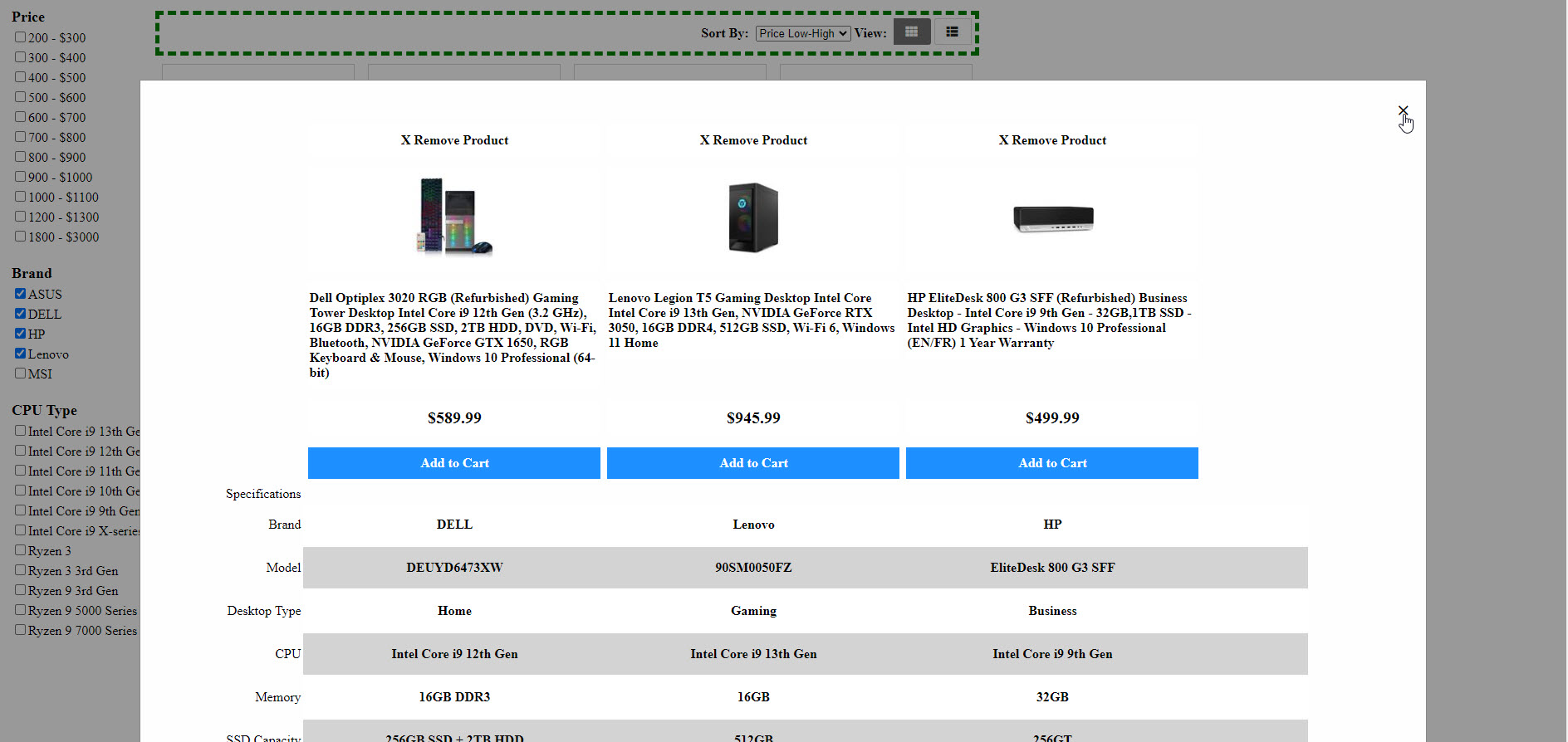Check the $1800 - $3000 price range

tap(20, 237)
